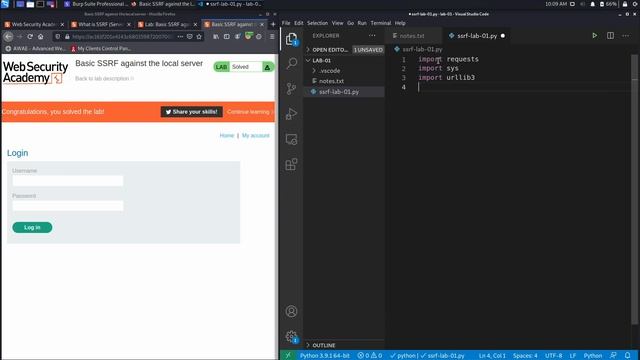Open Firefox home page button
Screen dimensions: 640x360
click(x=40, y=36)
